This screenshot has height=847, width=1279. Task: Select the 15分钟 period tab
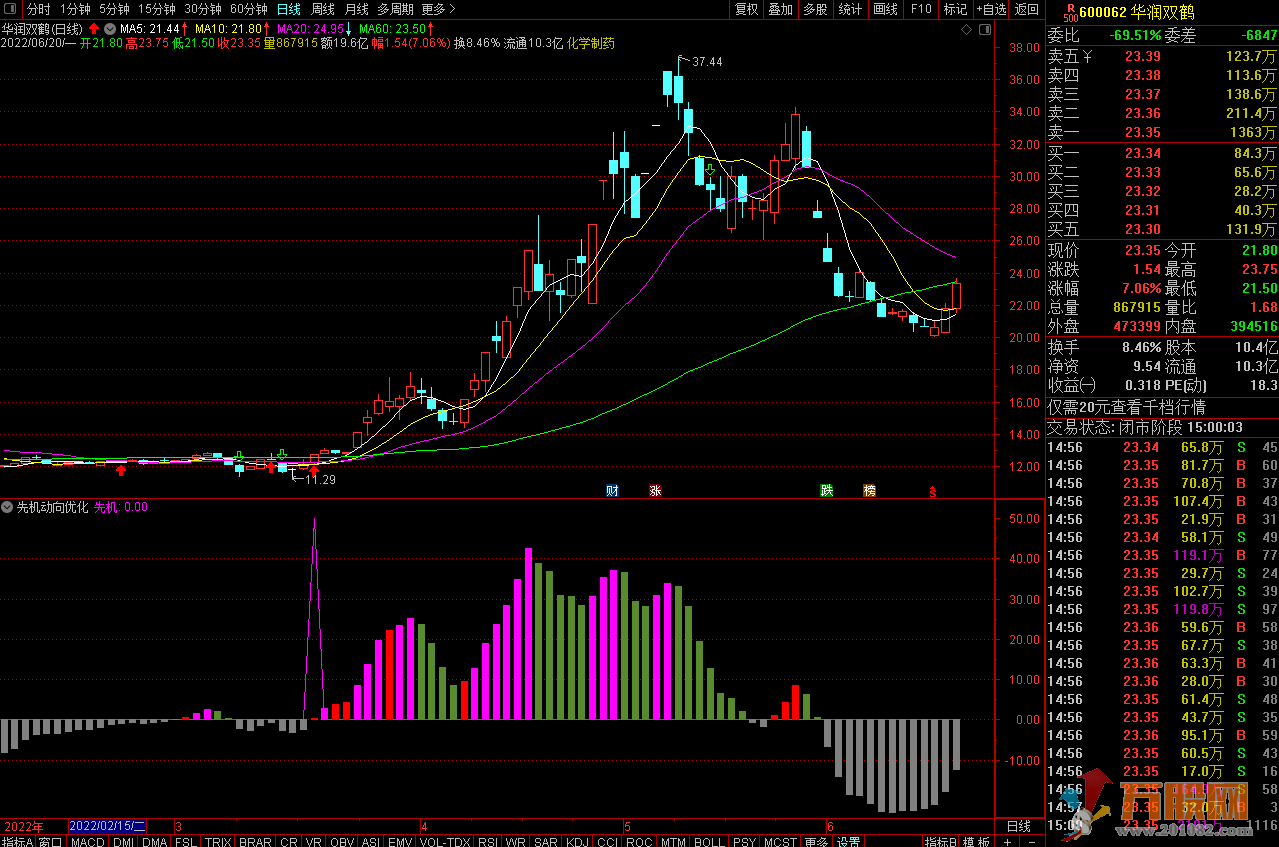[156, 9]
